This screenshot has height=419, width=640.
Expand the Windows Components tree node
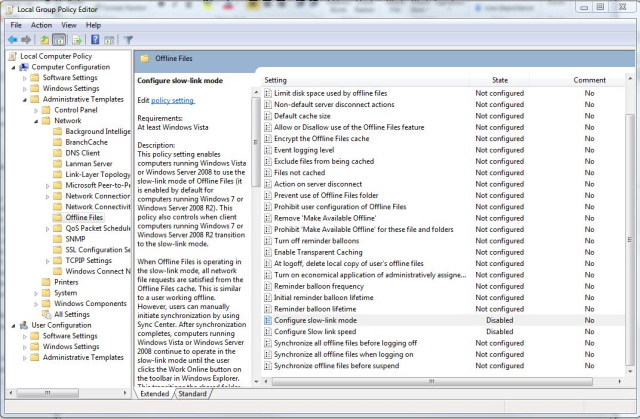point(37,304)
